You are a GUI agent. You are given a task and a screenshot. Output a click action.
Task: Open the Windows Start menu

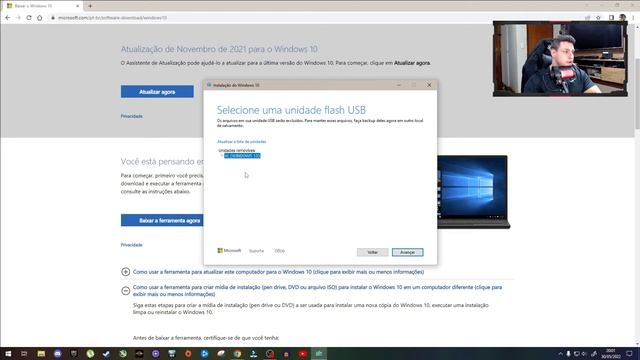[8, 353]
